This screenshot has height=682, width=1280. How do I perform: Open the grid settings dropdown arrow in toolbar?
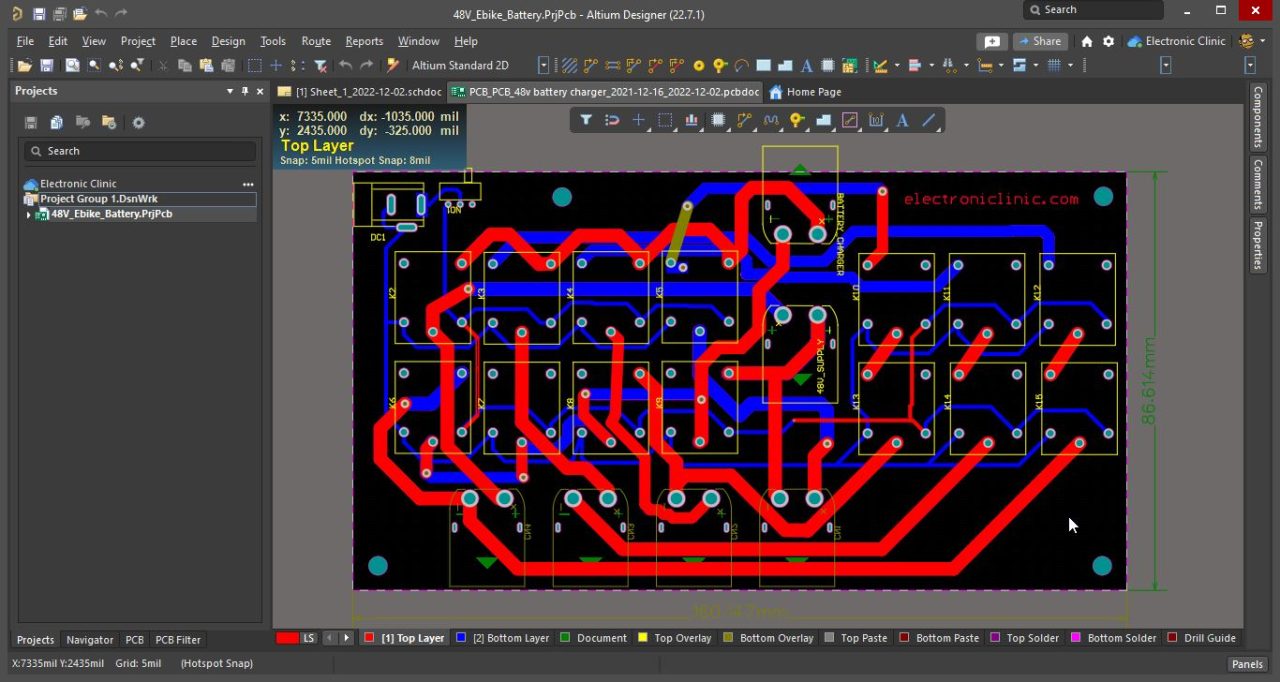point(1070,66)
